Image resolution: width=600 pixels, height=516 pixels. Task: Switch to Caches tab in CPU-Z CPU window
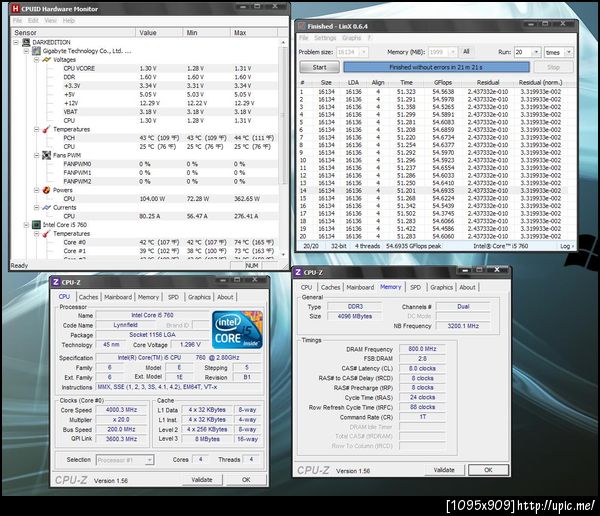[x=88, y=297]
